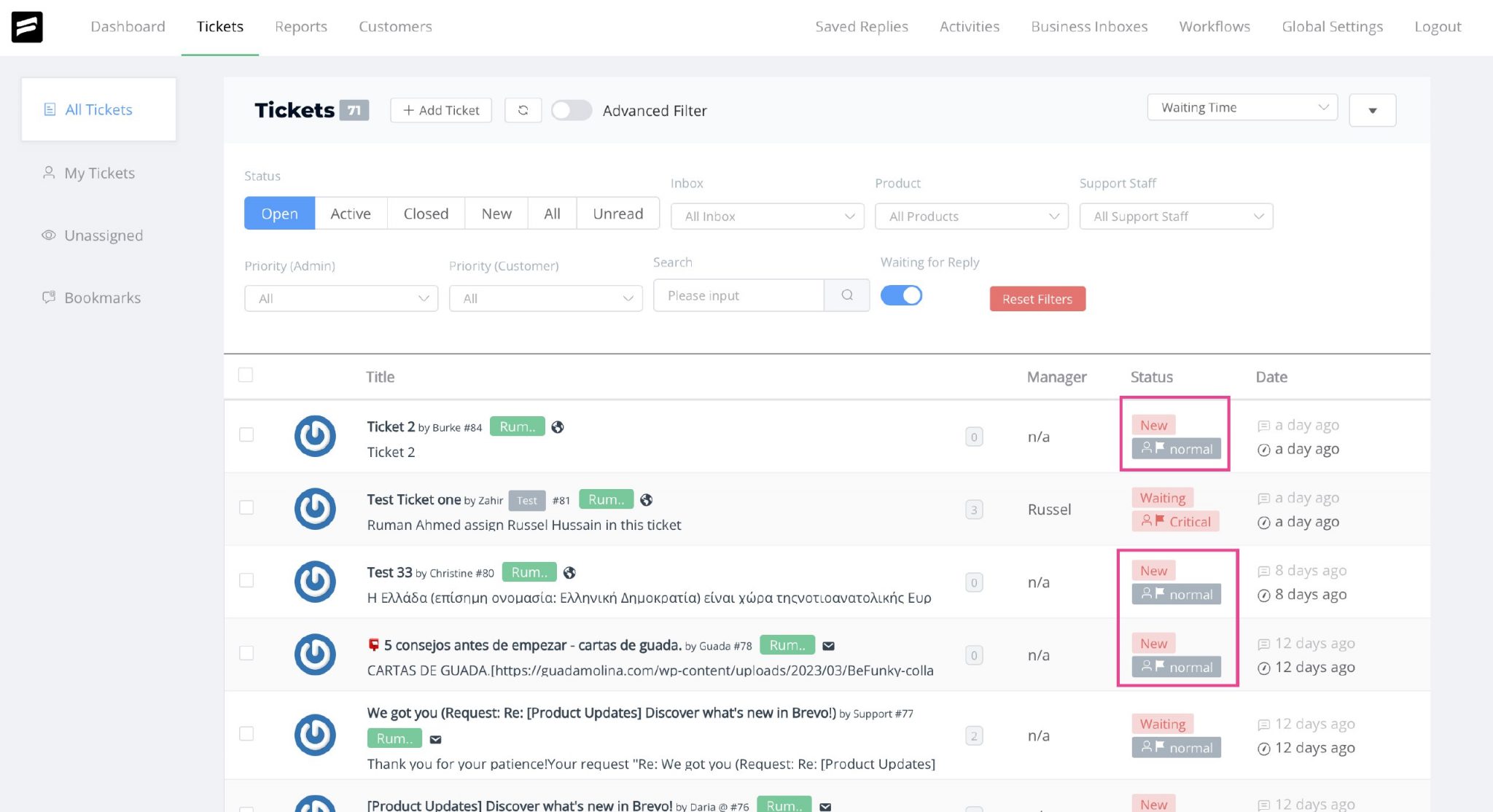Click the red pin icon on 5 consejos ticket
Viewport: 1493px width, 812px height.
pyautogui.click(x=374, y=644)
